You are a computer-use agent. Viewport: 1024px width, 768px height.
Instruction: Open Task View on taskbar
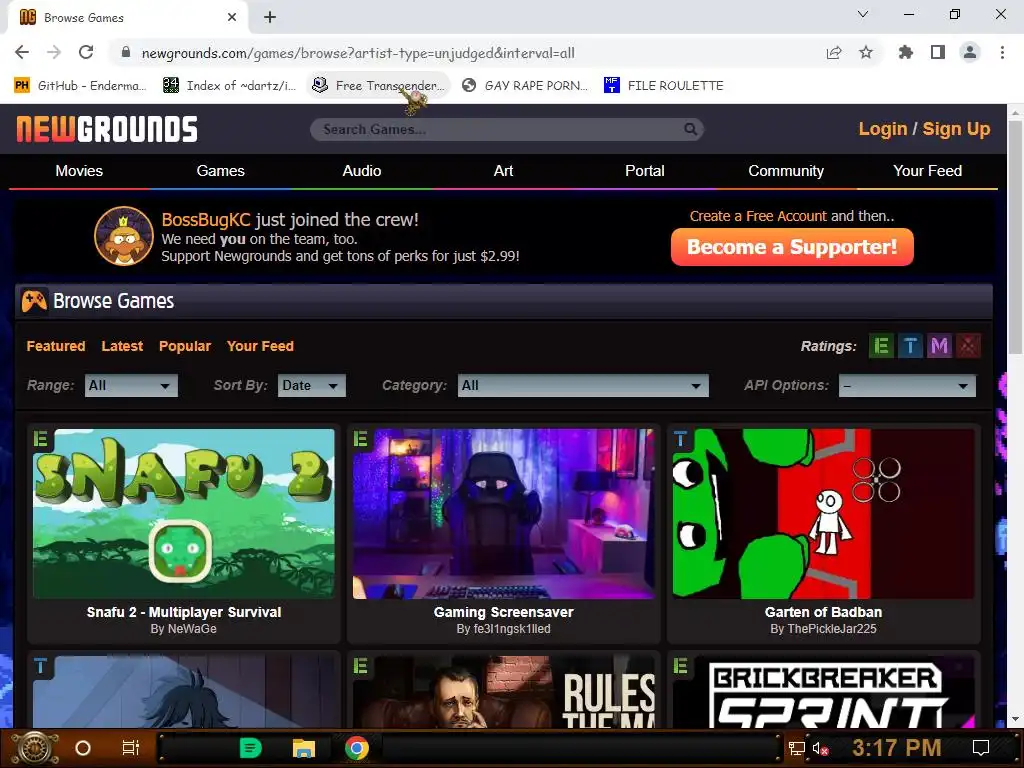click(x=131, y=748)
